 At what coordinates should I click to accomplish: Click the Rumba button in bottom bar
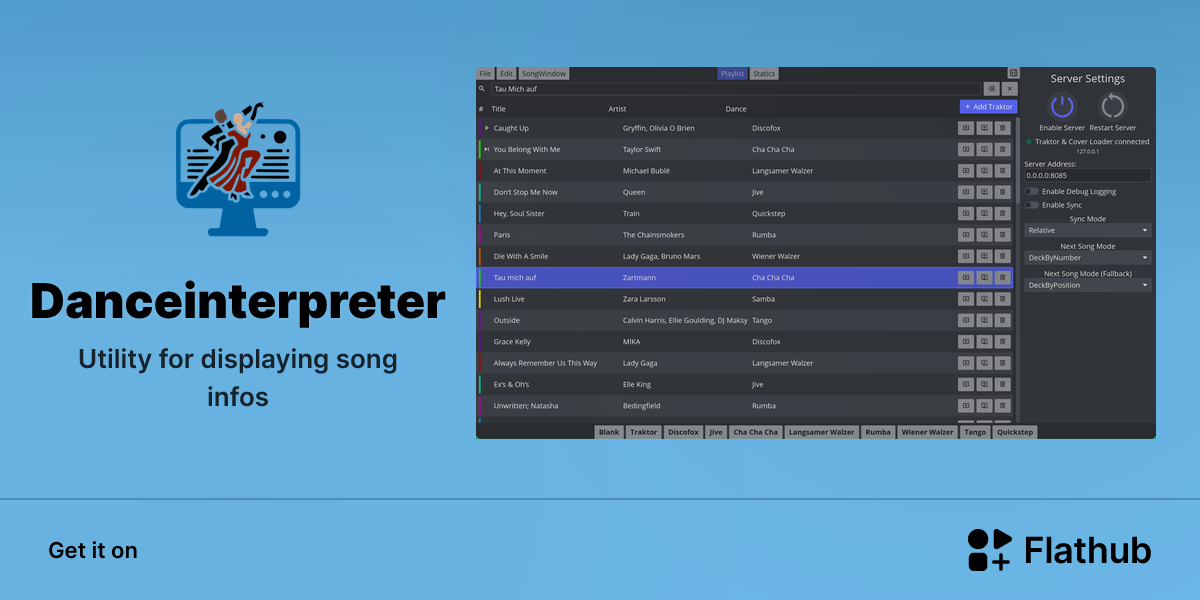(x=878, y=432)
